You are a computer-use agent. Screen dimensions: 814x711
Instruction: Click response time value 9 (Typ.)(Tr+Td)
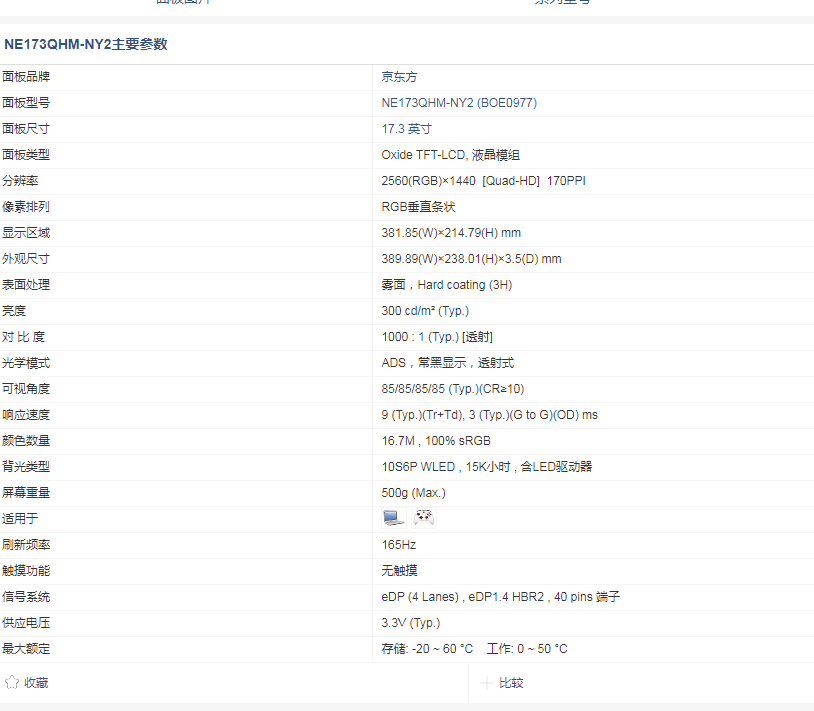click(422, 415)
